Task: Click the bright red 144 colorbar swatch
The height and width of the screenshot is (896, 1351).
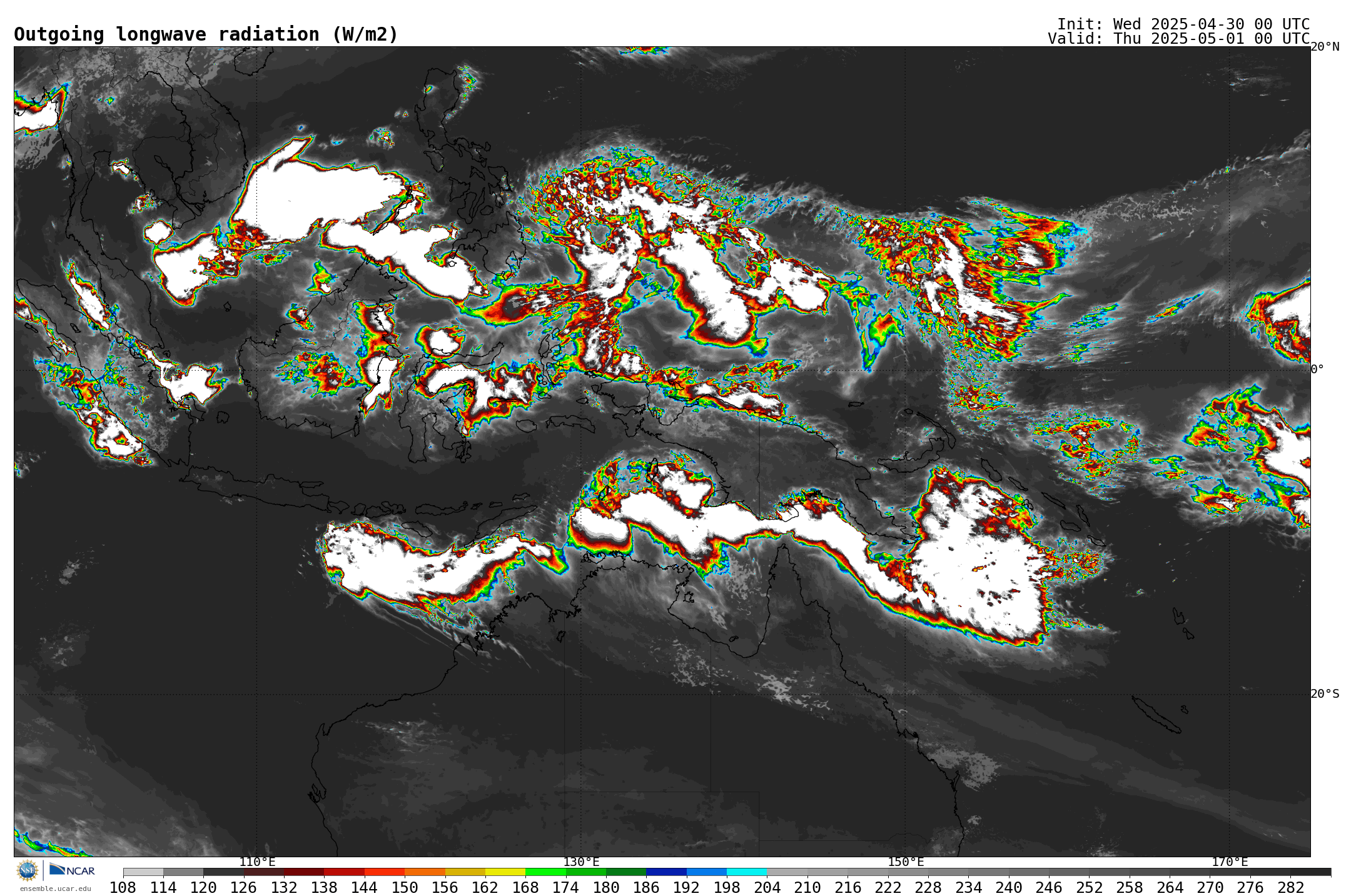Action: click(x=385, y=872)
